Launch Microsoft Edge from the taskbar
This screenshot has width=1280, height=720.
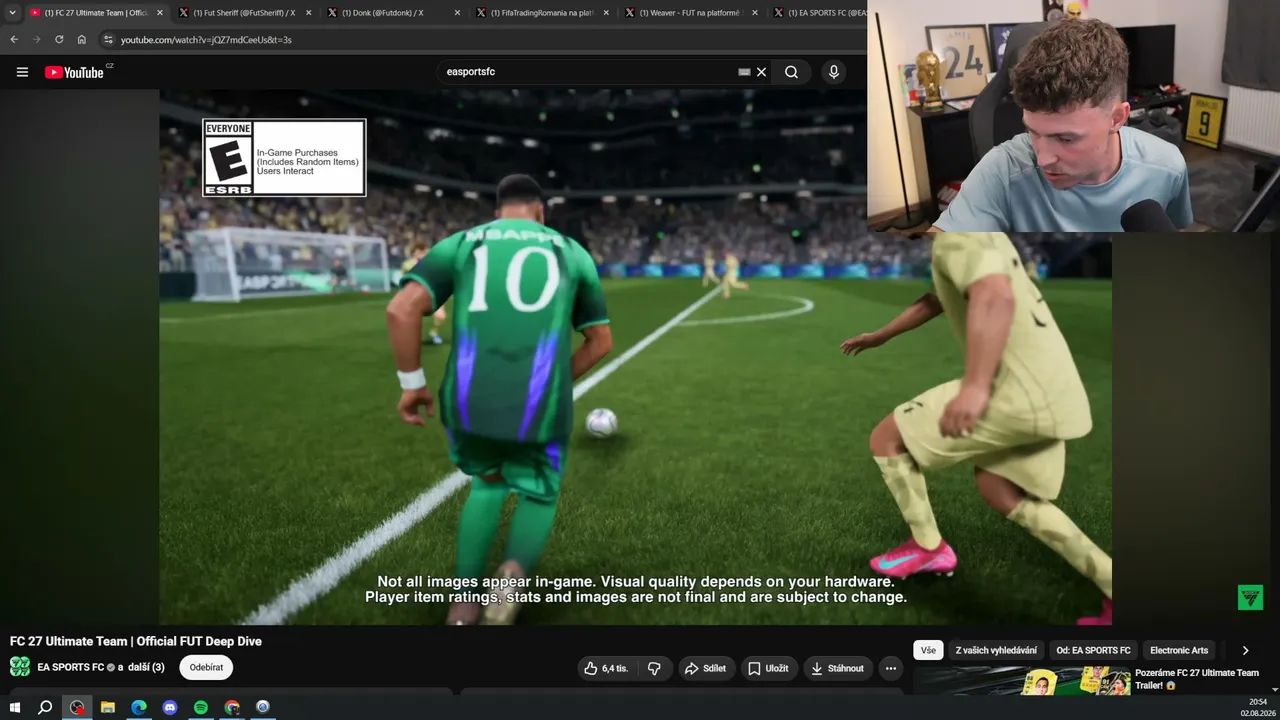click(x=139, y=707)
